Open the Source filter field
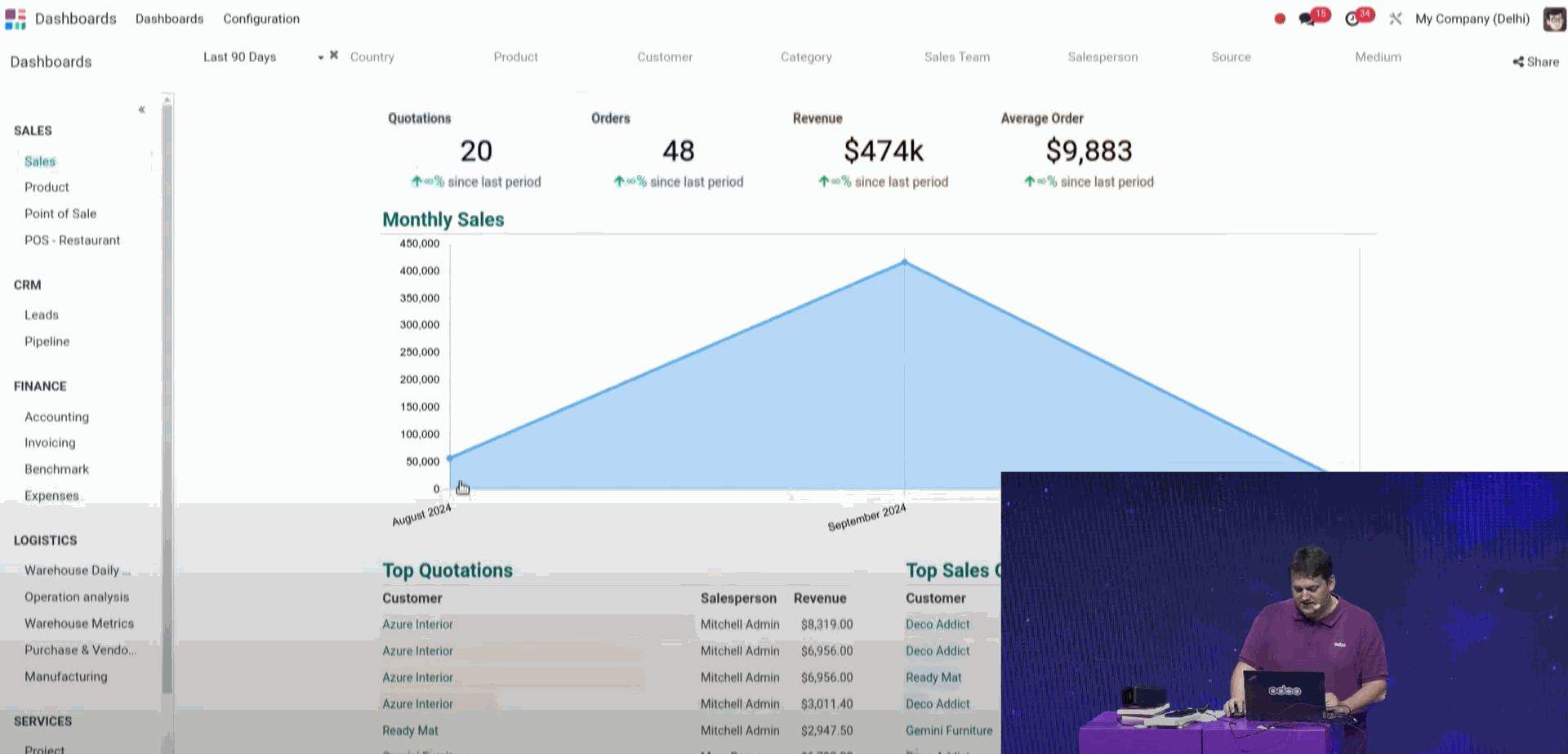 pyautogui.click(x=1231, y=57)
